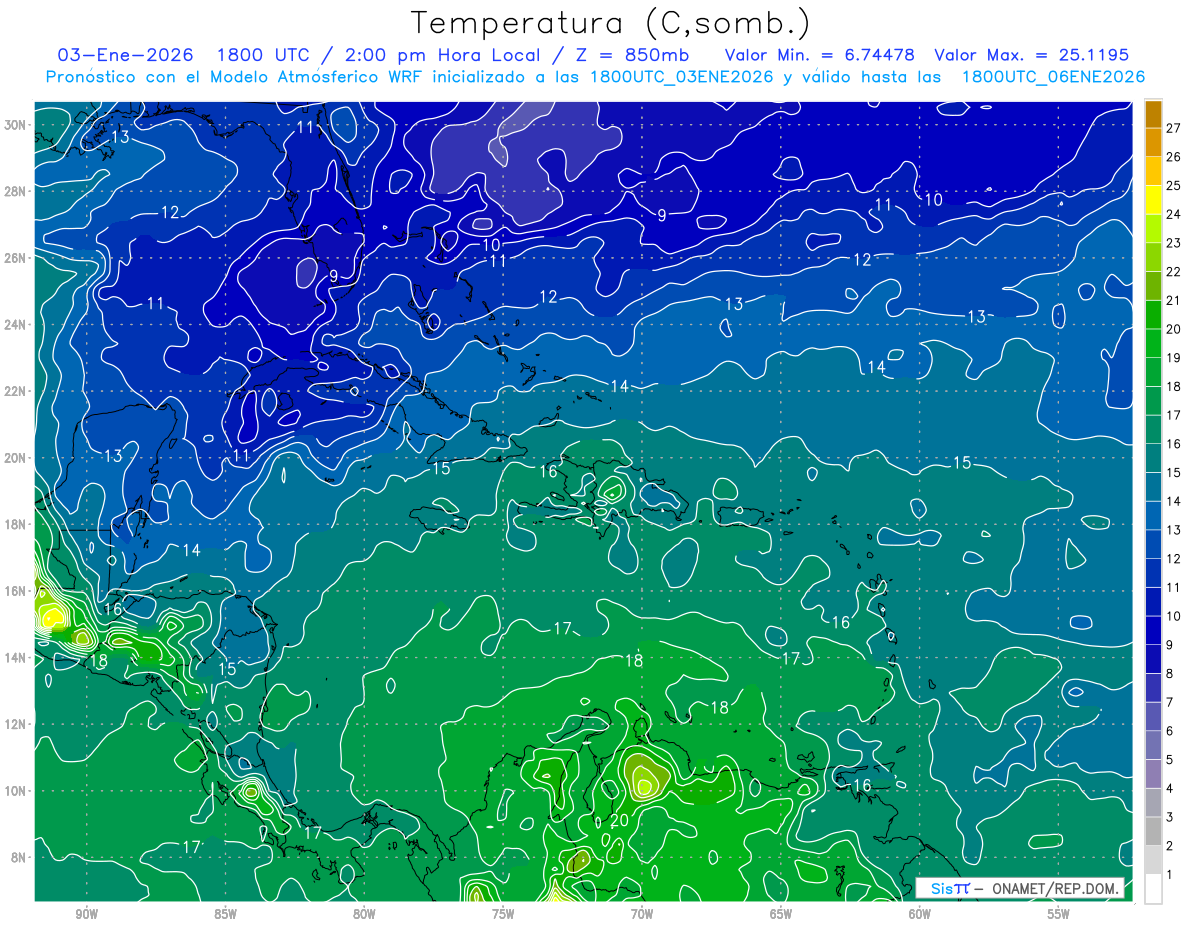Pick the dark orange top swatch above 27
Screen dimensions: 1200x927
click(1153, 114)
